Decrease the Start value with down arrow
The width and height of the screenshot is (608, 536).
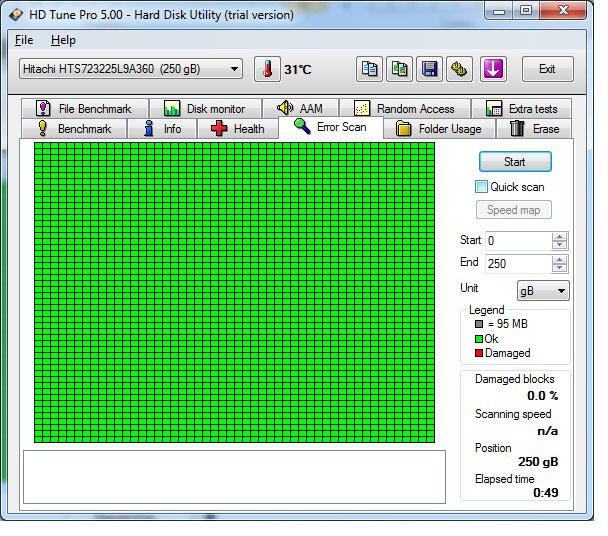point(559,245)
